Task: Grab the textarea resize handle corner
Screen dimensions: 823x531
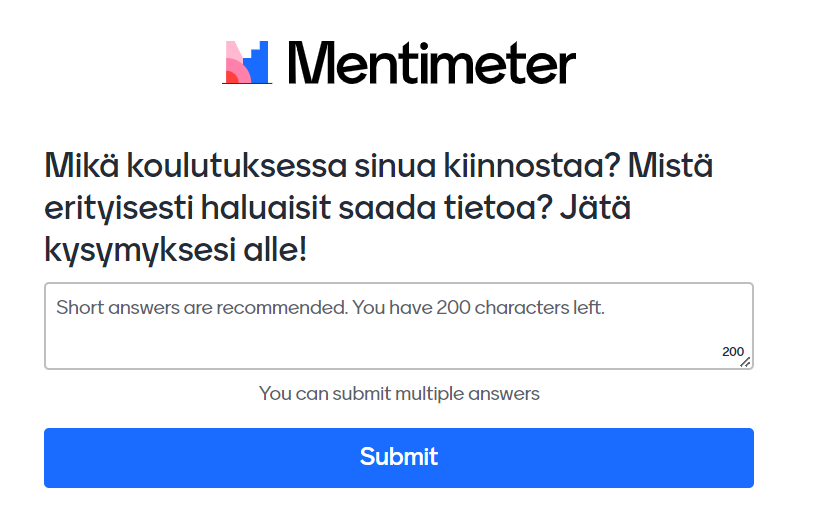Action: pos(746,362)
